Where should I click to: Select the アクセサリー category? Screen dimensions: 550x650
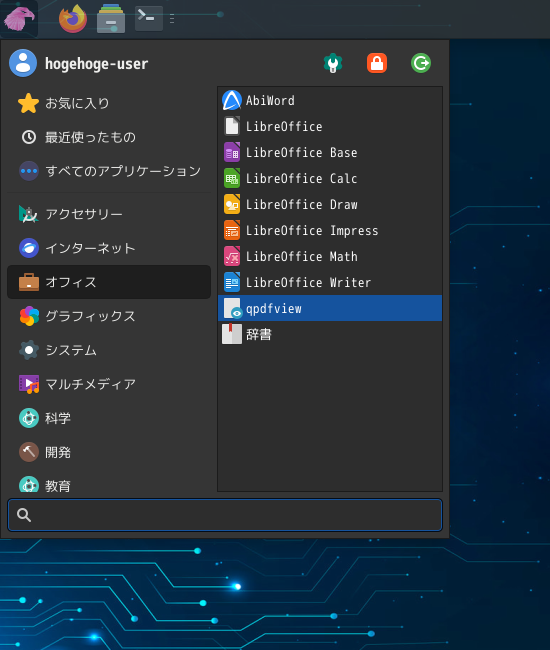109,214
